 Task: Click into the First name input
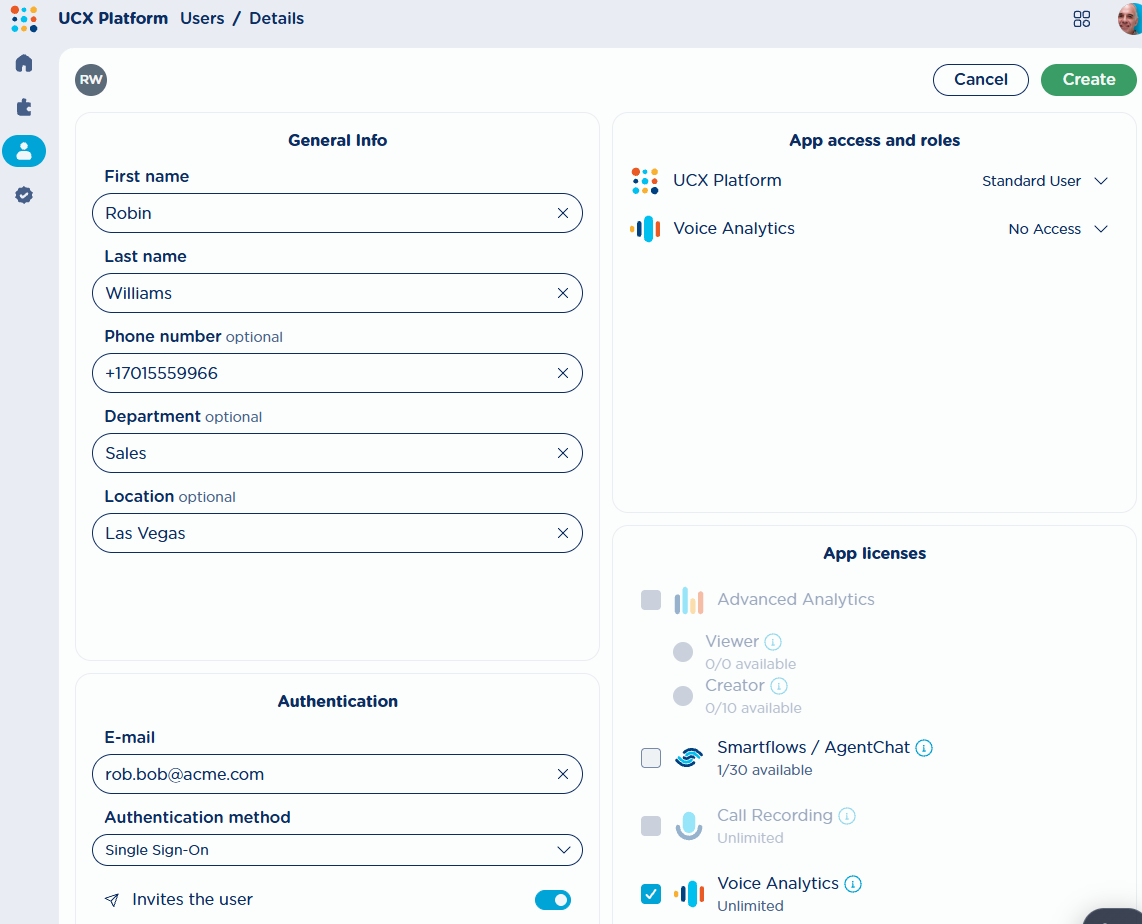pos(337,213)
